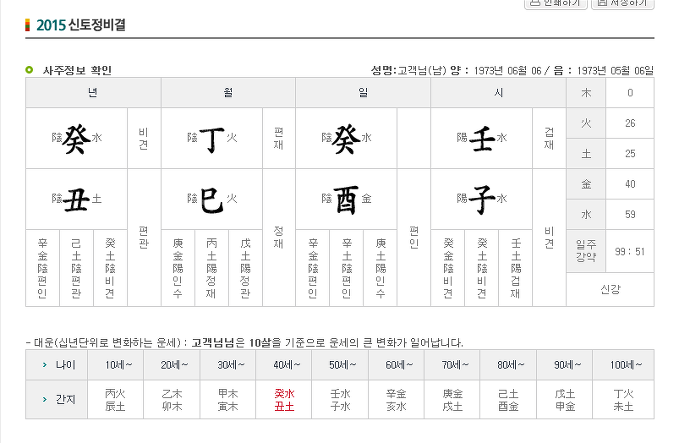This screenshot has width=690, height=443.
Task: Click the 丁火 未土 간지 cell
Action: point(624,400)
